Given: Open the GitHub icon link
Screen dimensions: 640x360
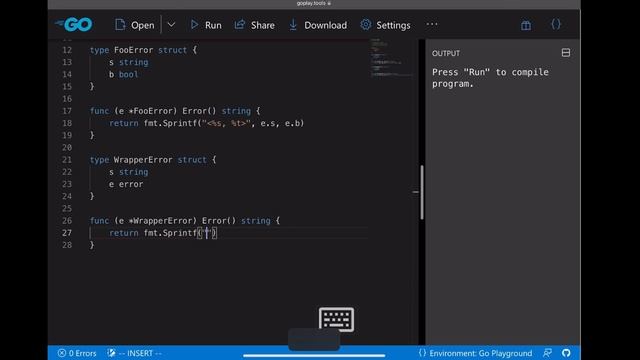Looking at the screenshot, I should (x=566, y=353).
